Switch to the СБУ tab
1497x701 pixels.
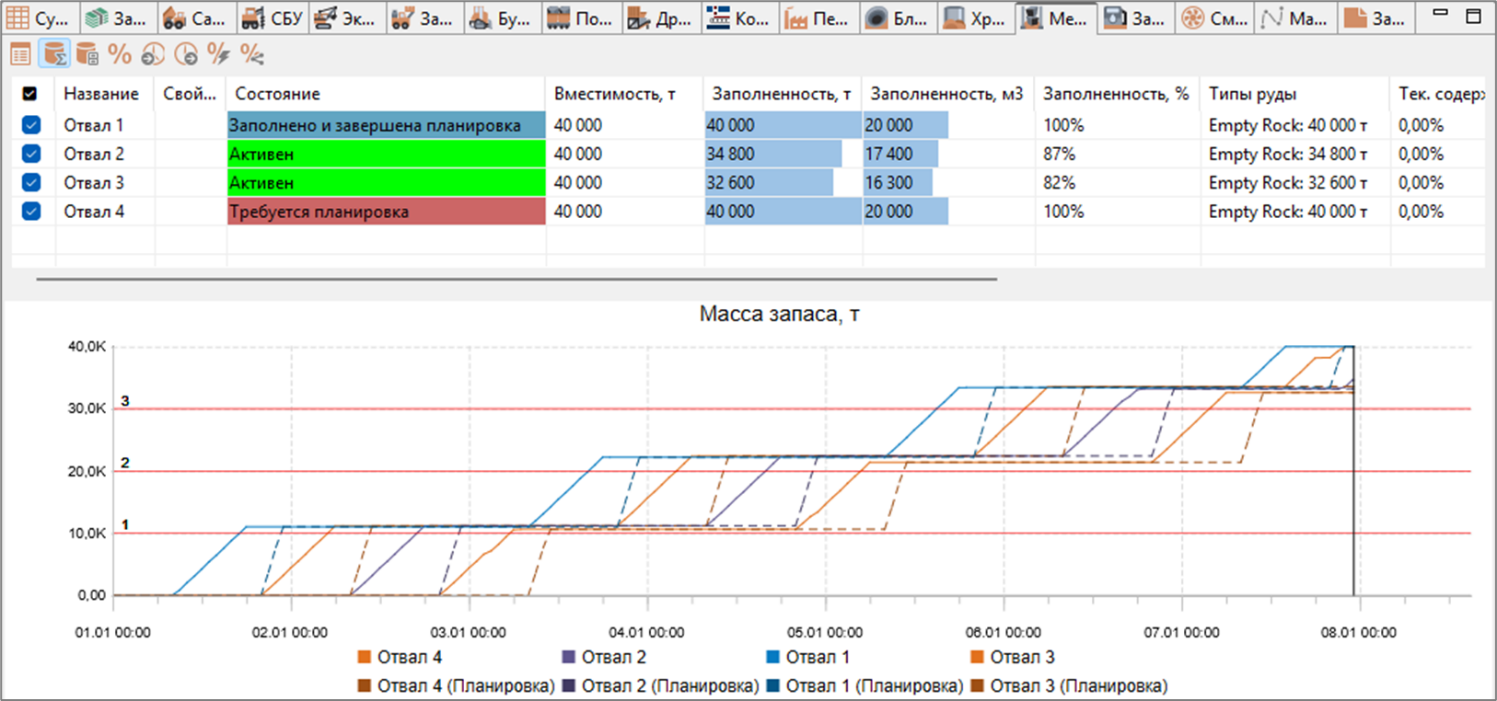coord(273,17)
